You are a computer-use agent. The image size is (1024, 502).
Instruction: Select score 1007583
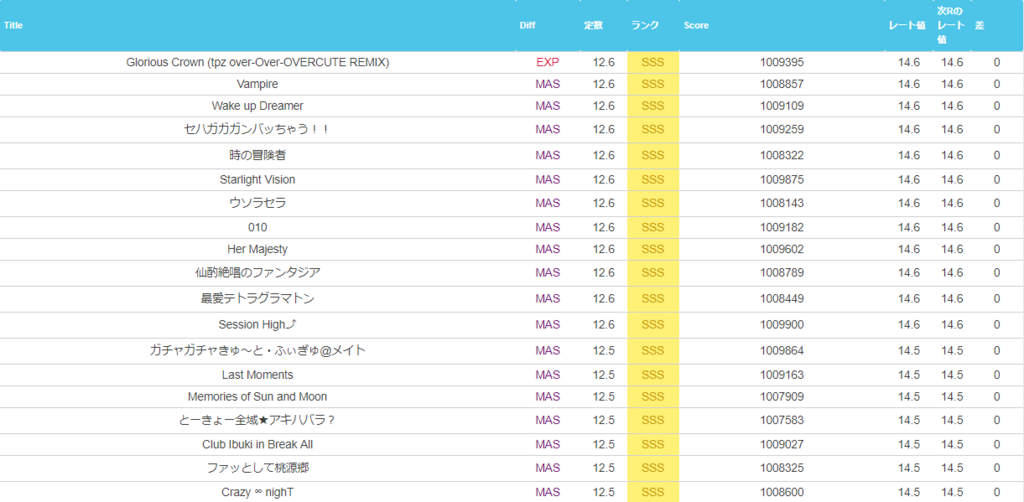tap(782, 420)
